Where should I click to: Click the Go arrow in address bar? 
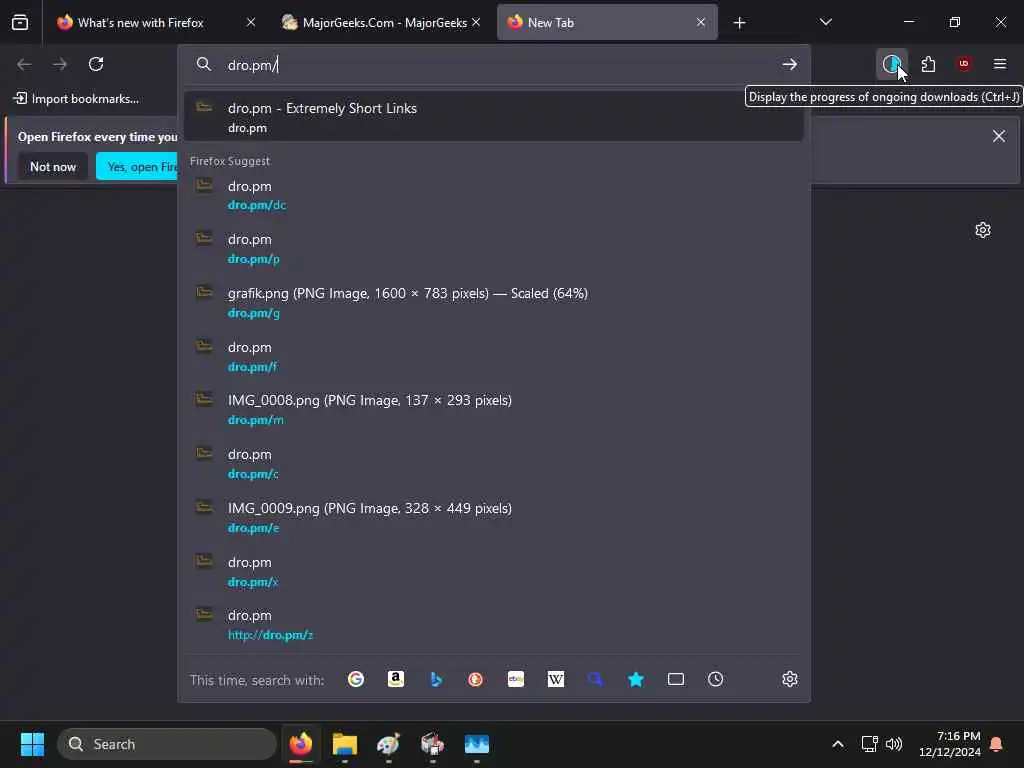point(790,64)
